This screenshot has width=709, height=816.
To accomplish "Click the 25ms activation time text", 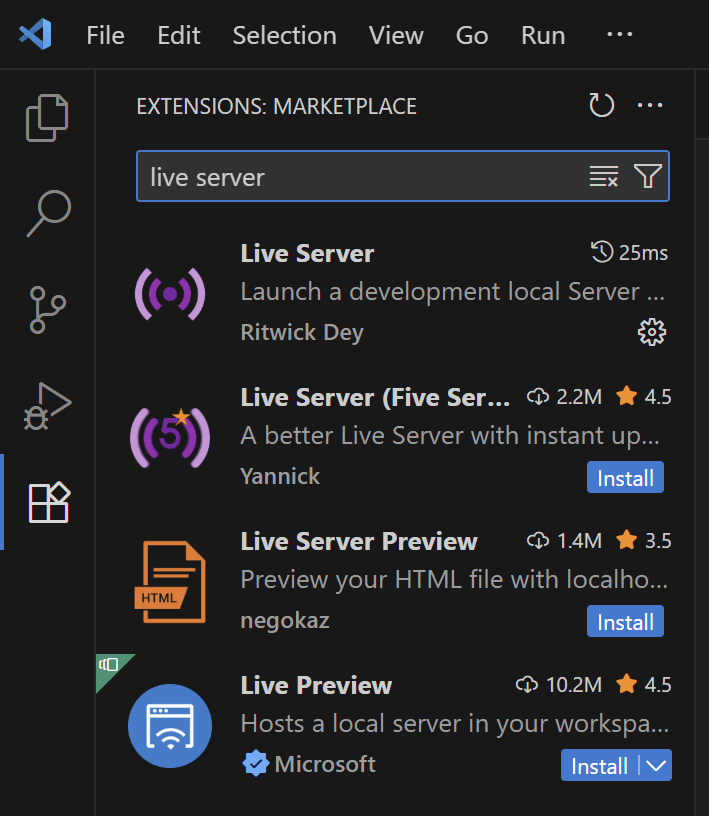I will pos(643,253).
